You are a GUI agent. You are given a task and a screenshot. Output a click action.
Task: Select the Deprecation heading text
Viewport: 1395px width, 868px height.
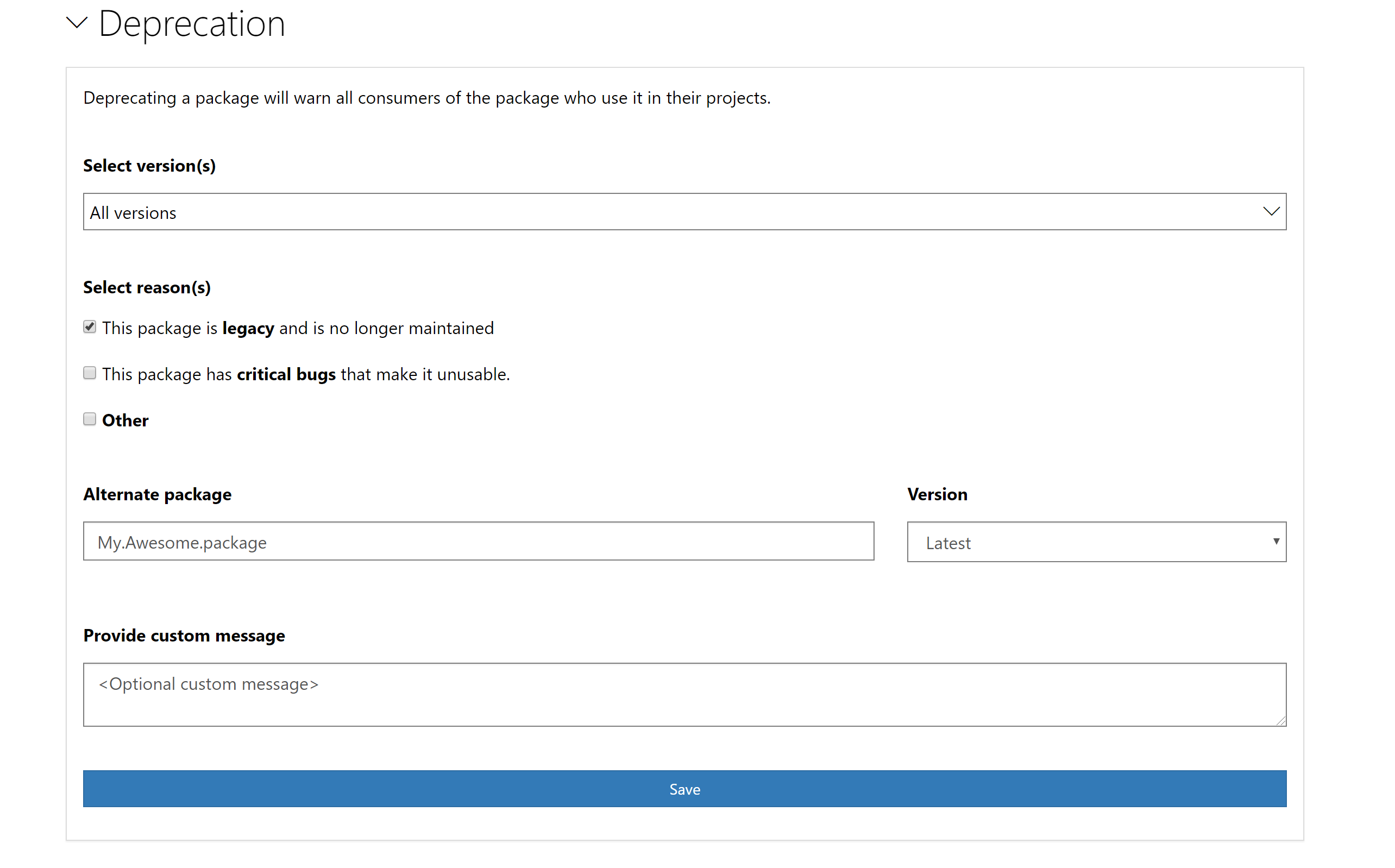193,24
